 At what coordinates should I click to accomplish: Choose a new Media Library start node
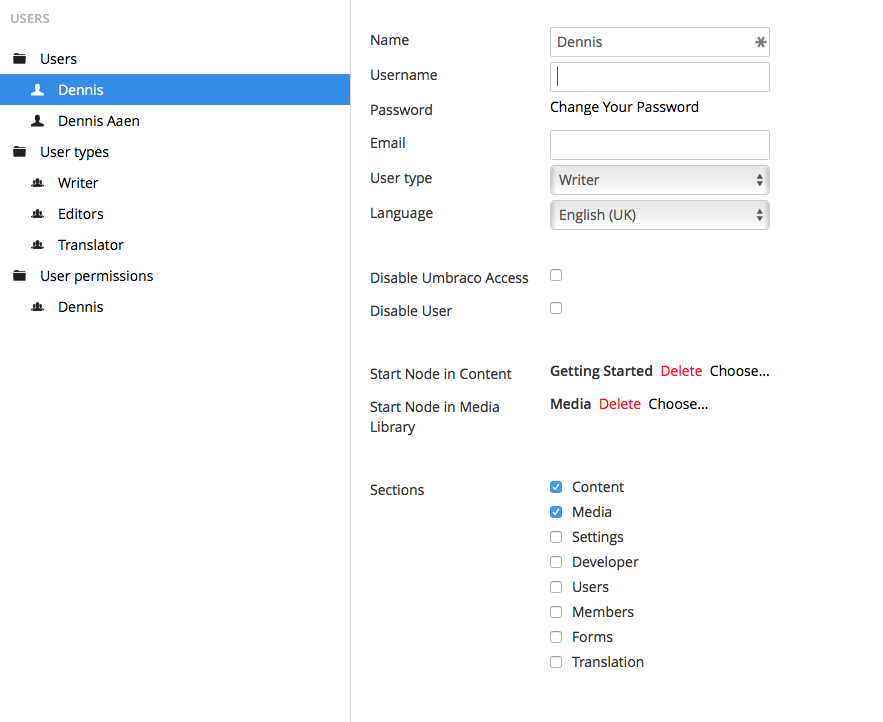(678, 404)
